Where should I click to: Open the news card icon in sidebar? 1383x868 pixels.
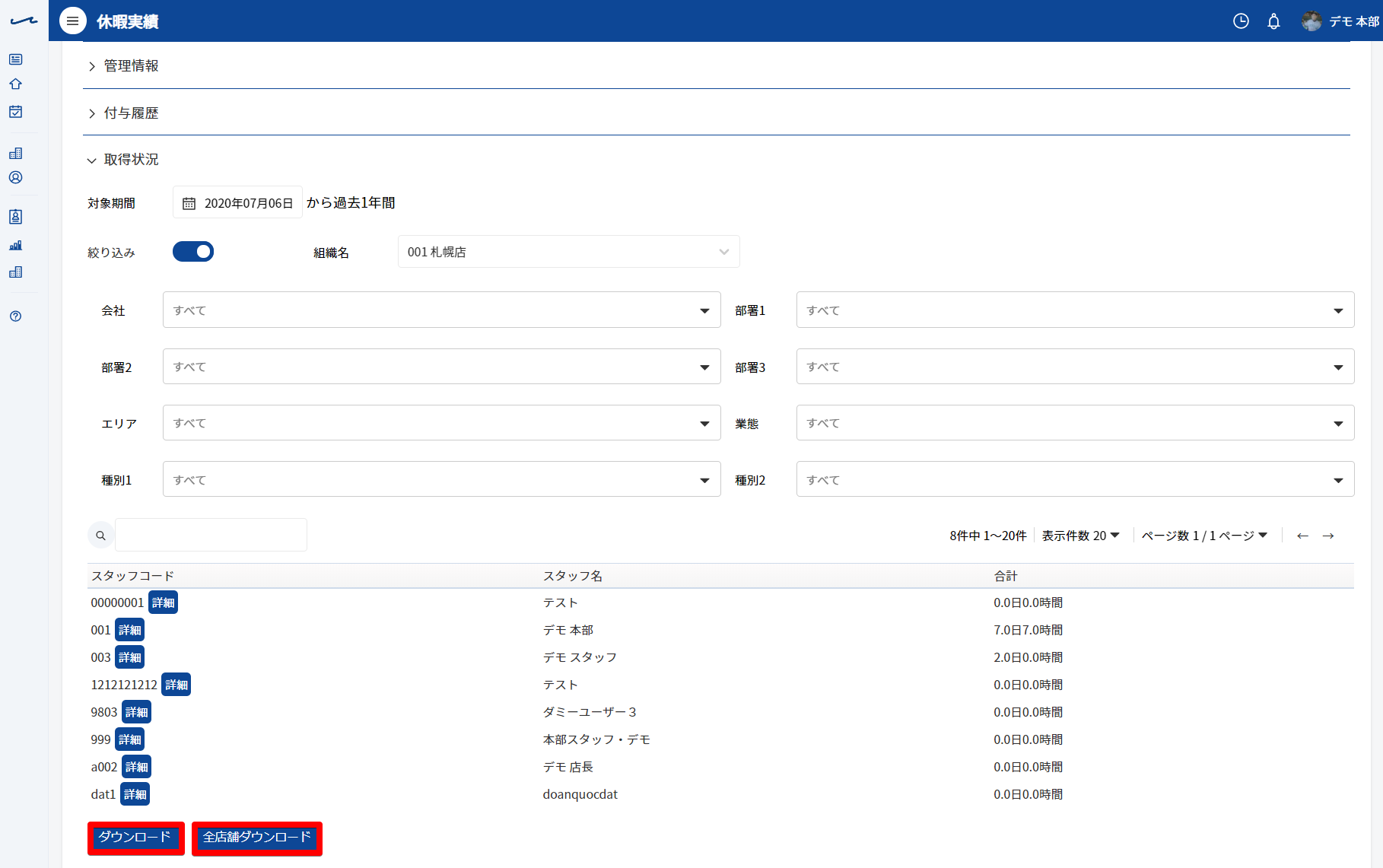(15, 59)
